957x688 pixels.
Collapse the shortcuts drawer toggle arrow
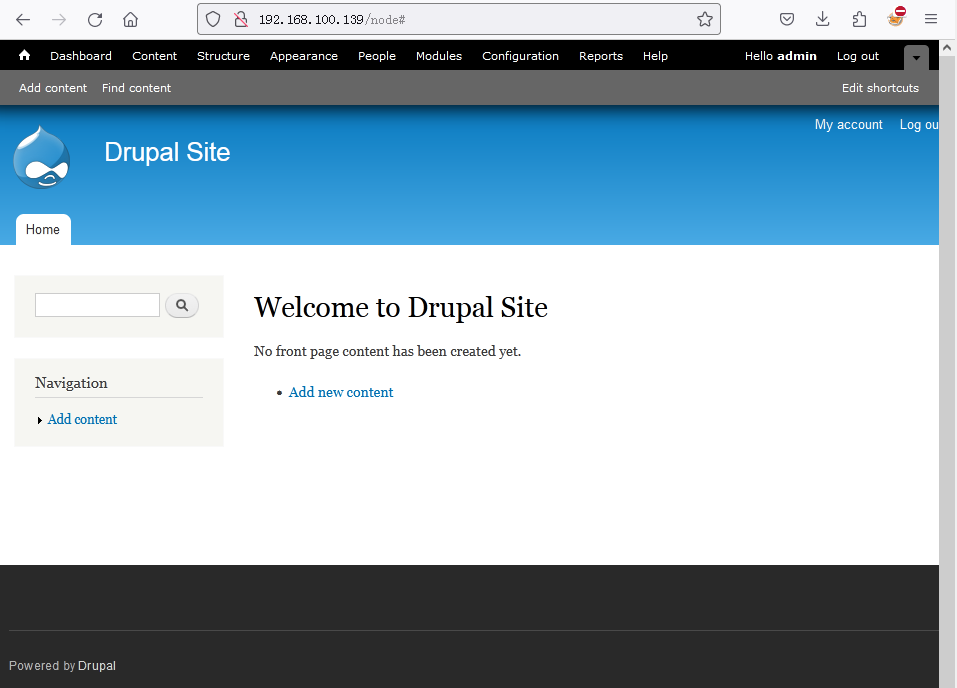916,57
